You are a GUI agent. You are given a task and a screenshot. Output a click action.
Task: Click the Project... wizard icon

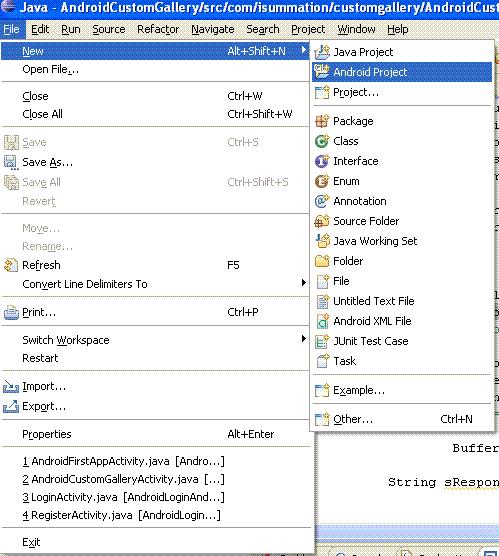point(322,93)
